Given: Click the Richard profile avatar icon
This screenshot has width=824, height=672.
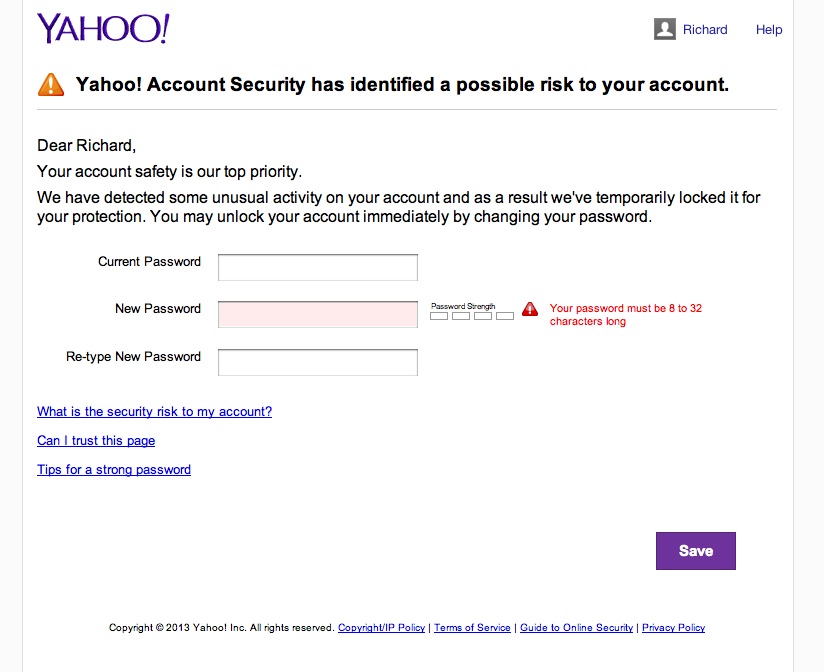Looking at the screenshot, I should click(x=665, y=29).
